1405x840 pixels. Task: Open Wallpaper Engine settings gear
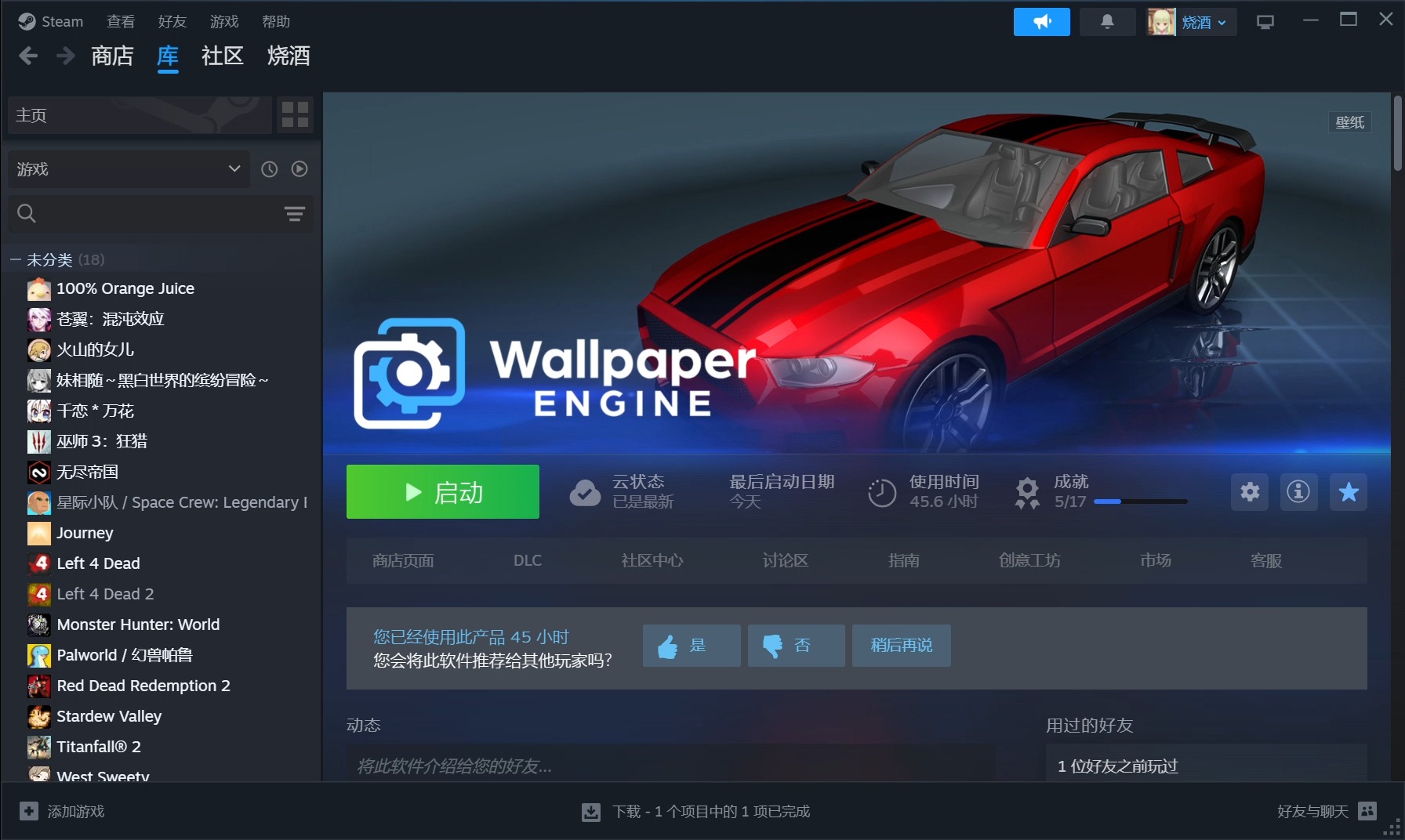pos(1250,492)
